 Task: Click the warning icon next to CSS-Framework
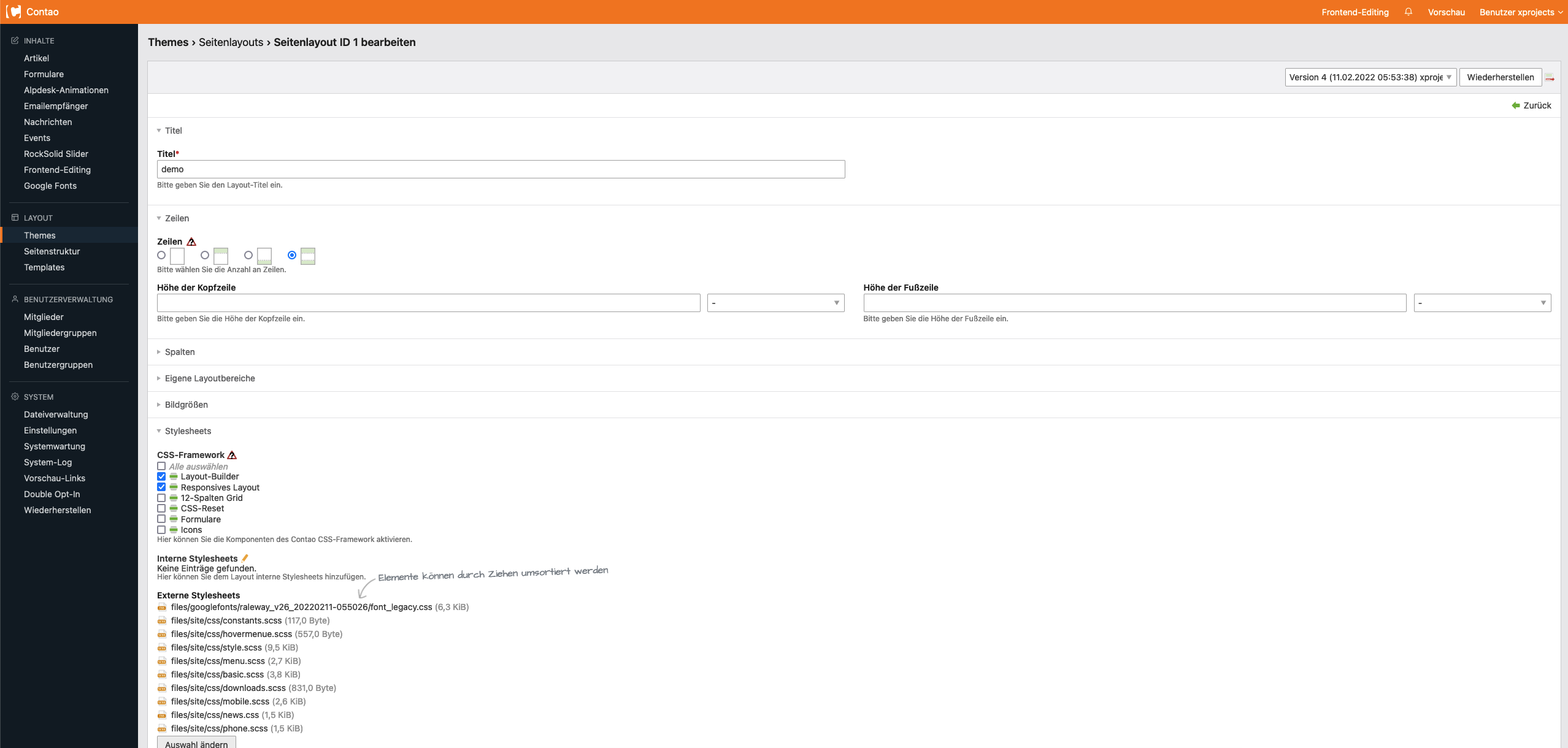[232, 455]
